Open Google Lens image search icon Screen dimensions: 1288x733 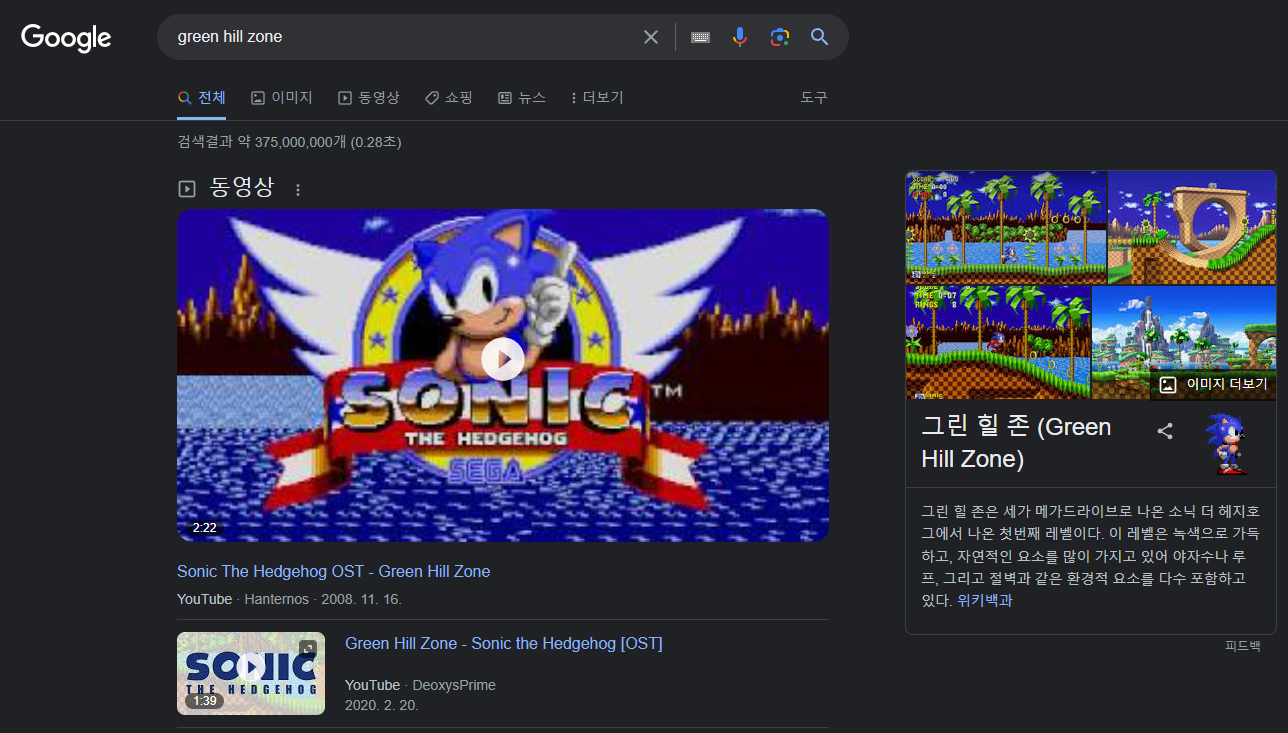pos(779,37)
